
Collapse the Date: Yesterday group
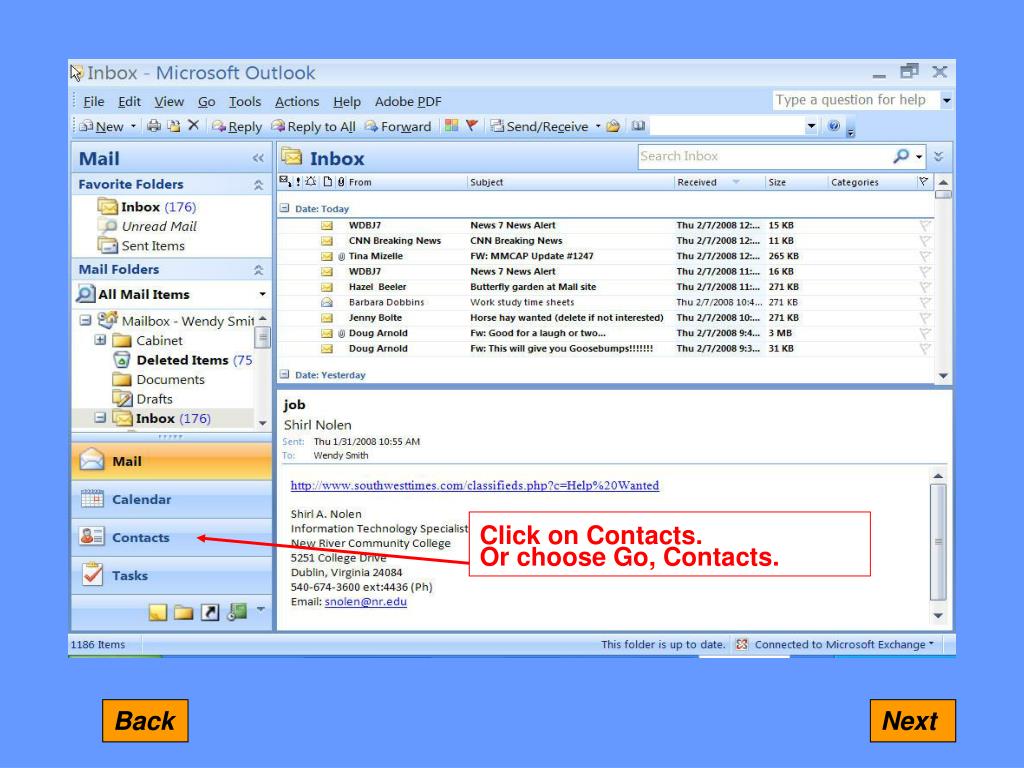[284, 374]
